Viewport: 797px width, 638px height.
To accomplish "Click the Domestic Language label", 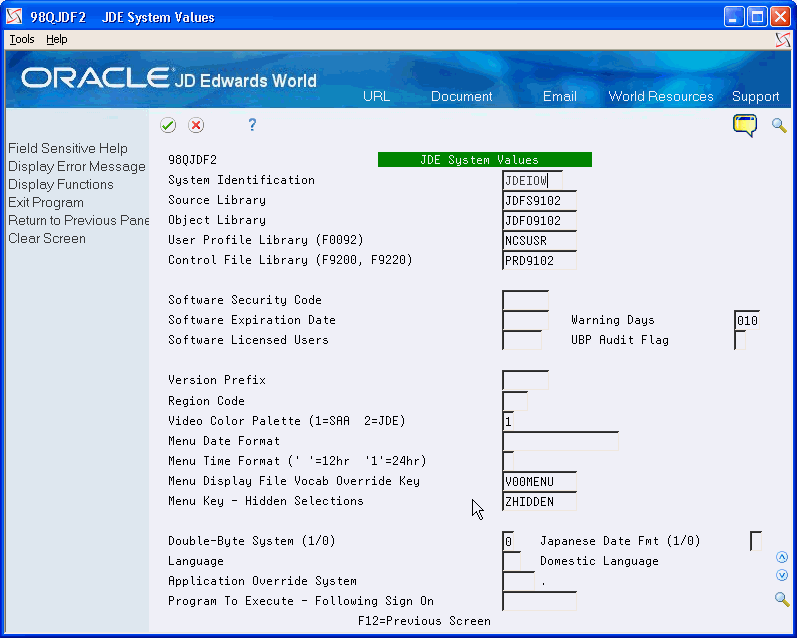I will tap(599, 561).
